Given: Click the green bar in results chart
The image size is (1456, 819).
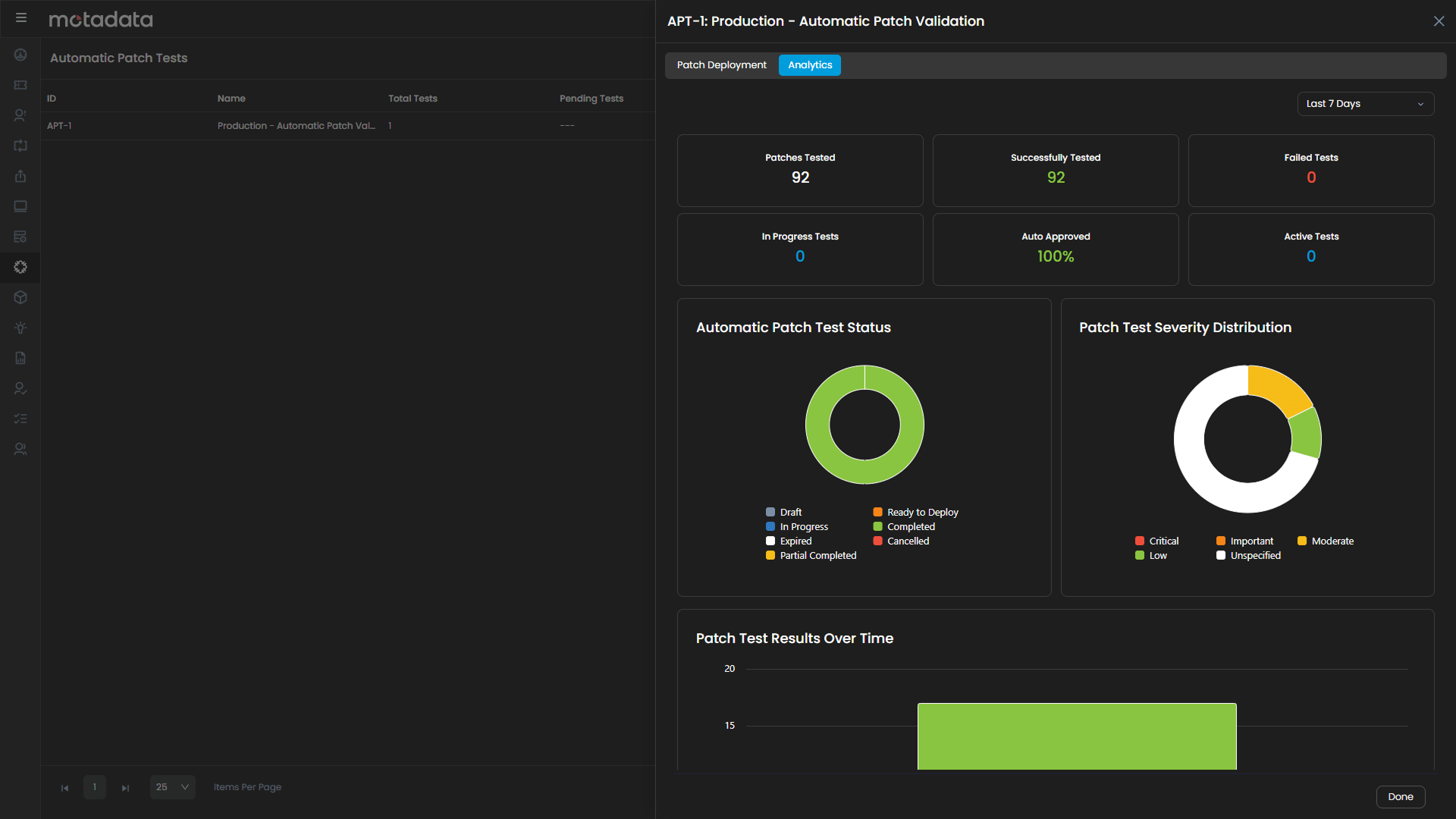Looking at the screenshot, I should point(1076,736).
